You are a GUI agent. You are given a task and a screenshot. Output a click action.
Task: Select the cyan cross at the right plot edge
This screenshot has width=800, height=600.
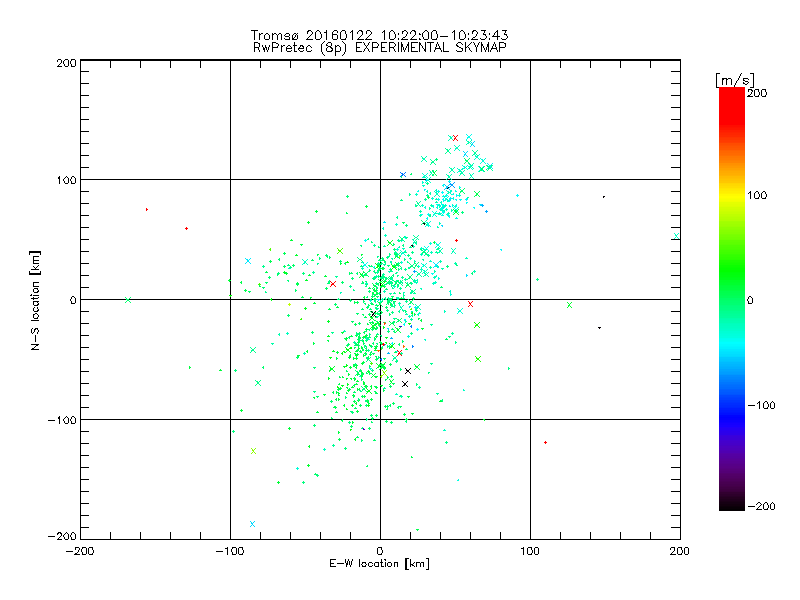tap(676, 237)
